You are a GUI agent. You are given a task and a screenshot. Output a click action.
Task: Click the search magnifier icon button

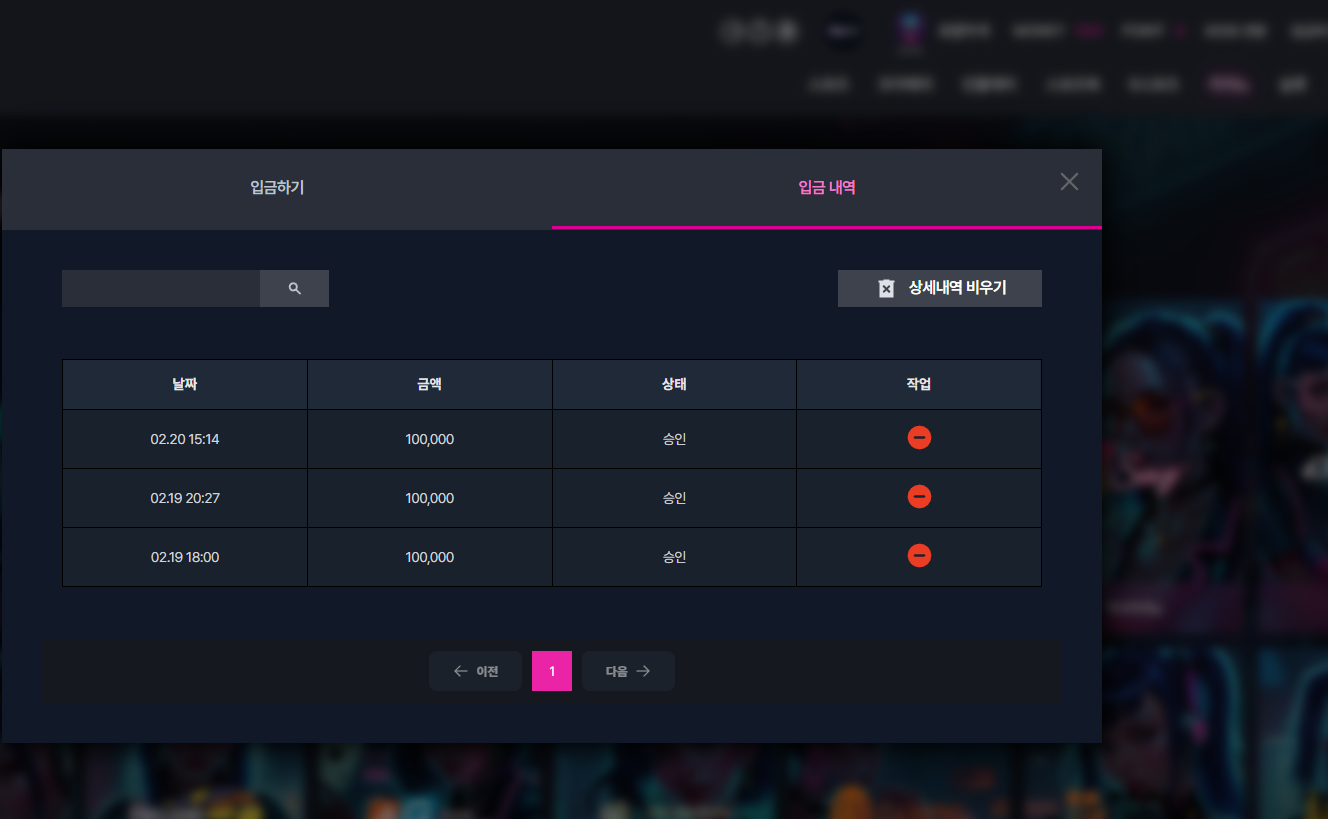tap(294, 288)
